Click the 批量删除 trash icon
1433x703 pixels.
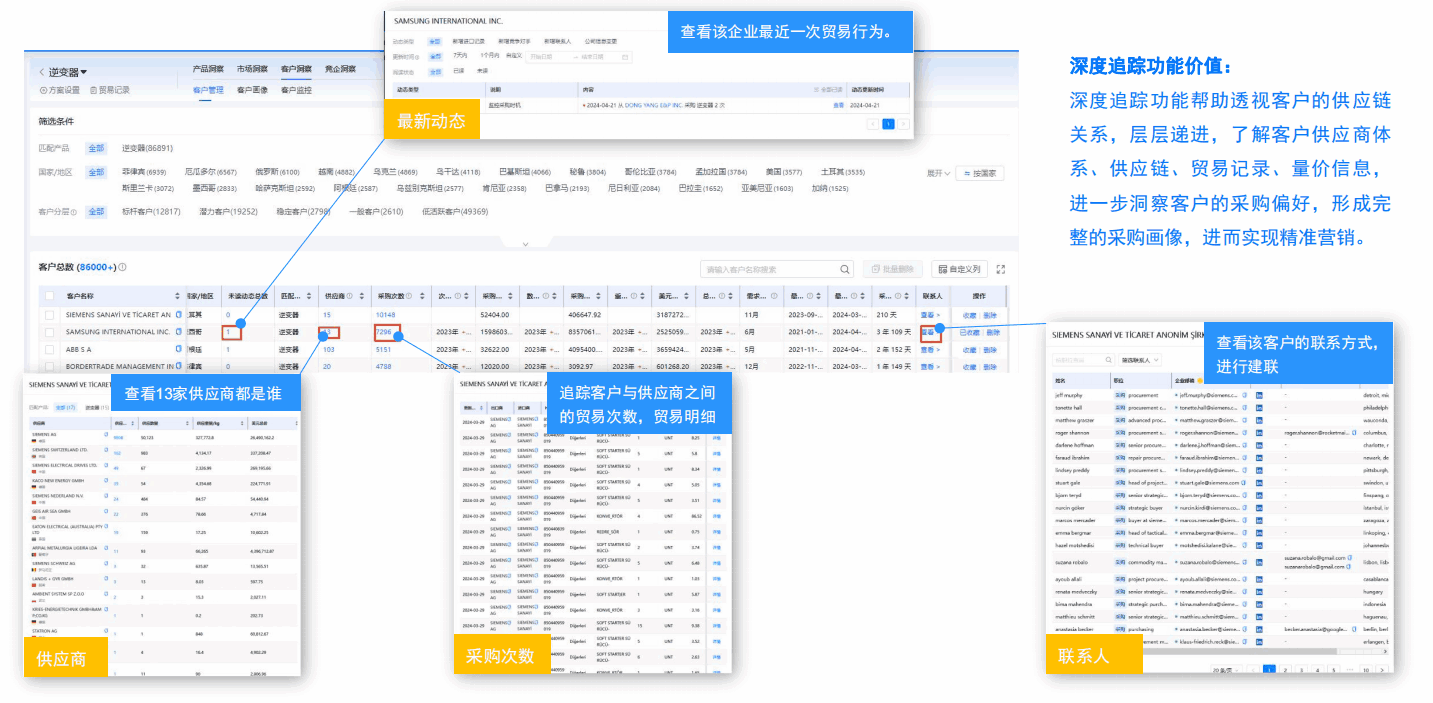click(875, 269)
